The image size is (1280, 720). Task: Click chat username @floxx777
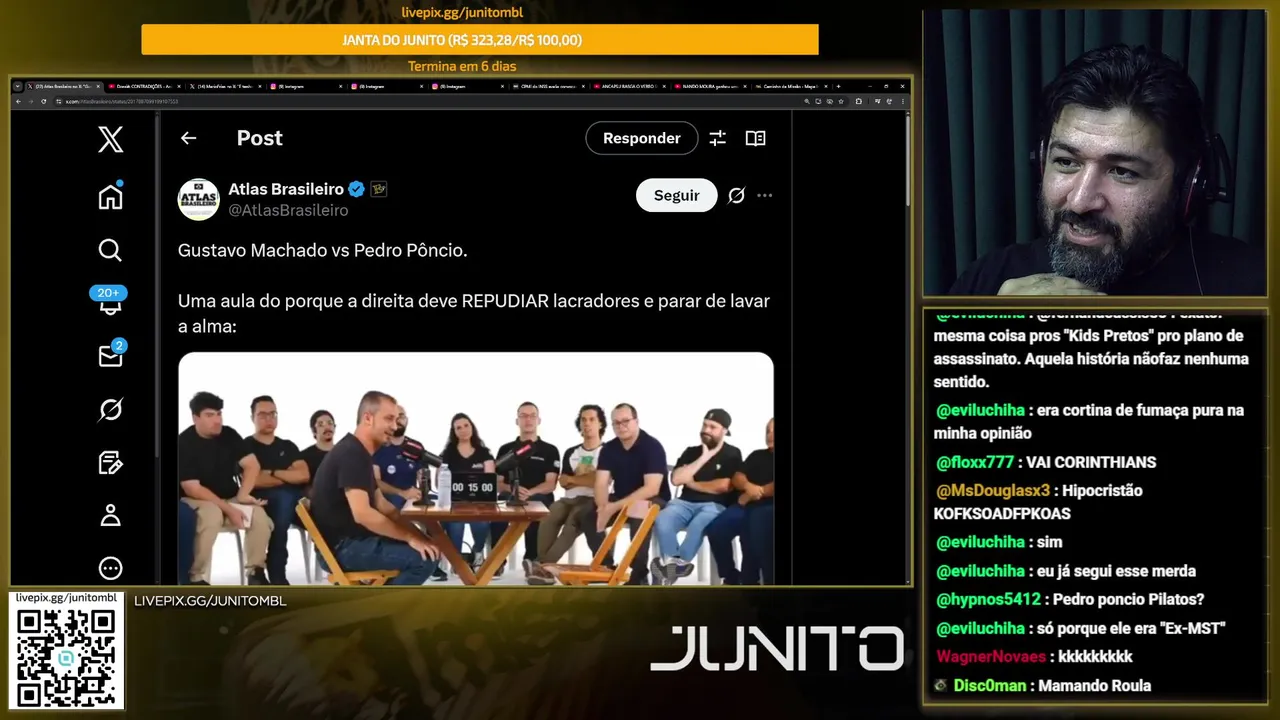tap(975, 462)
